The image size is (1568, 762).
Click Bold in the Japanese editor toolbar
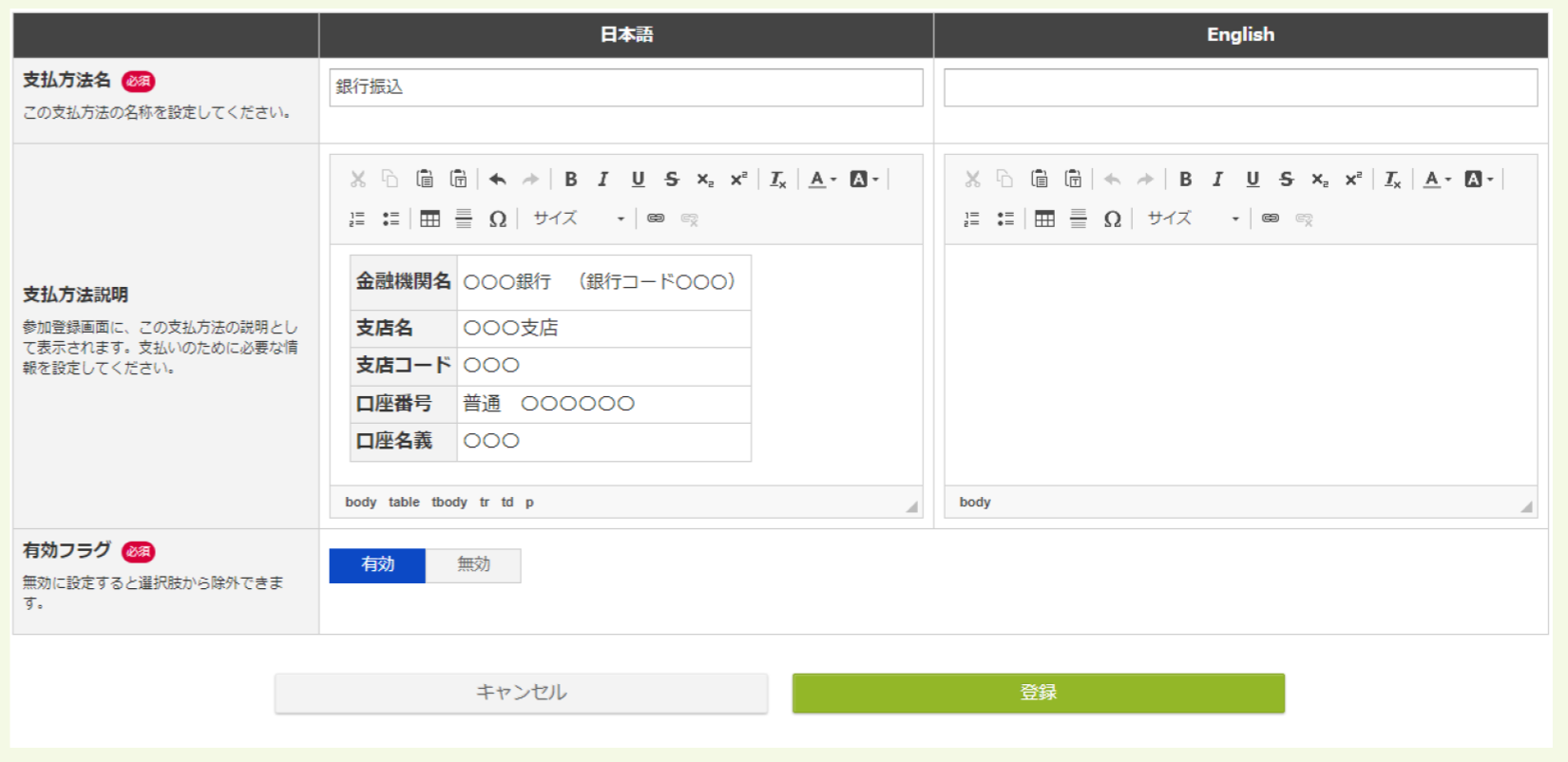coord(570,179)
